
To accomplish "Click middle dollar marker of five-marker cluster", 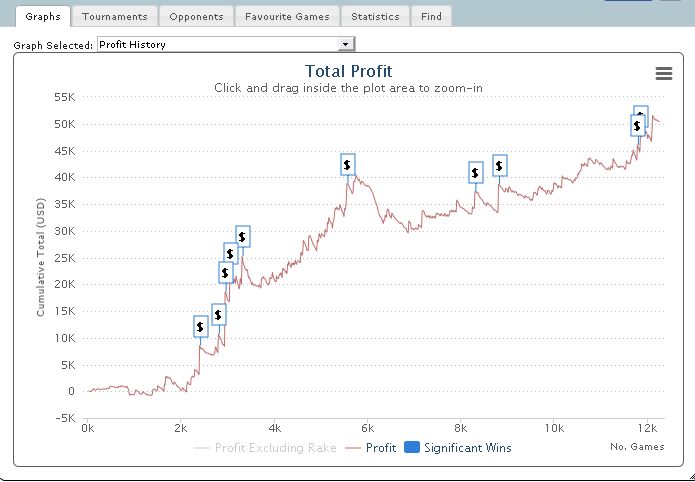I will pos(225,272).
